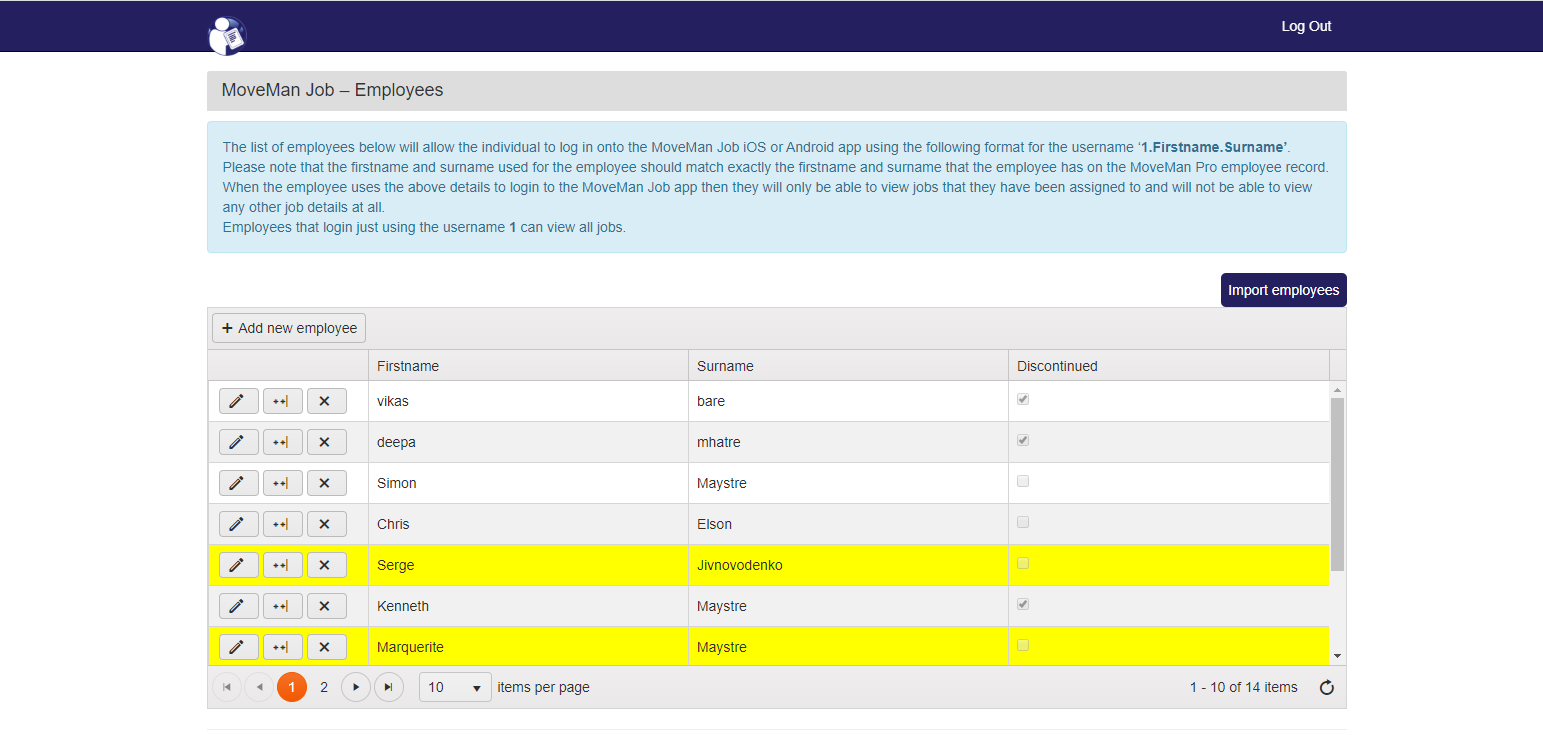The image size is (1543, 746).
Task: Click middle action icon for Kenneth
Action: [x=283, y=606]
